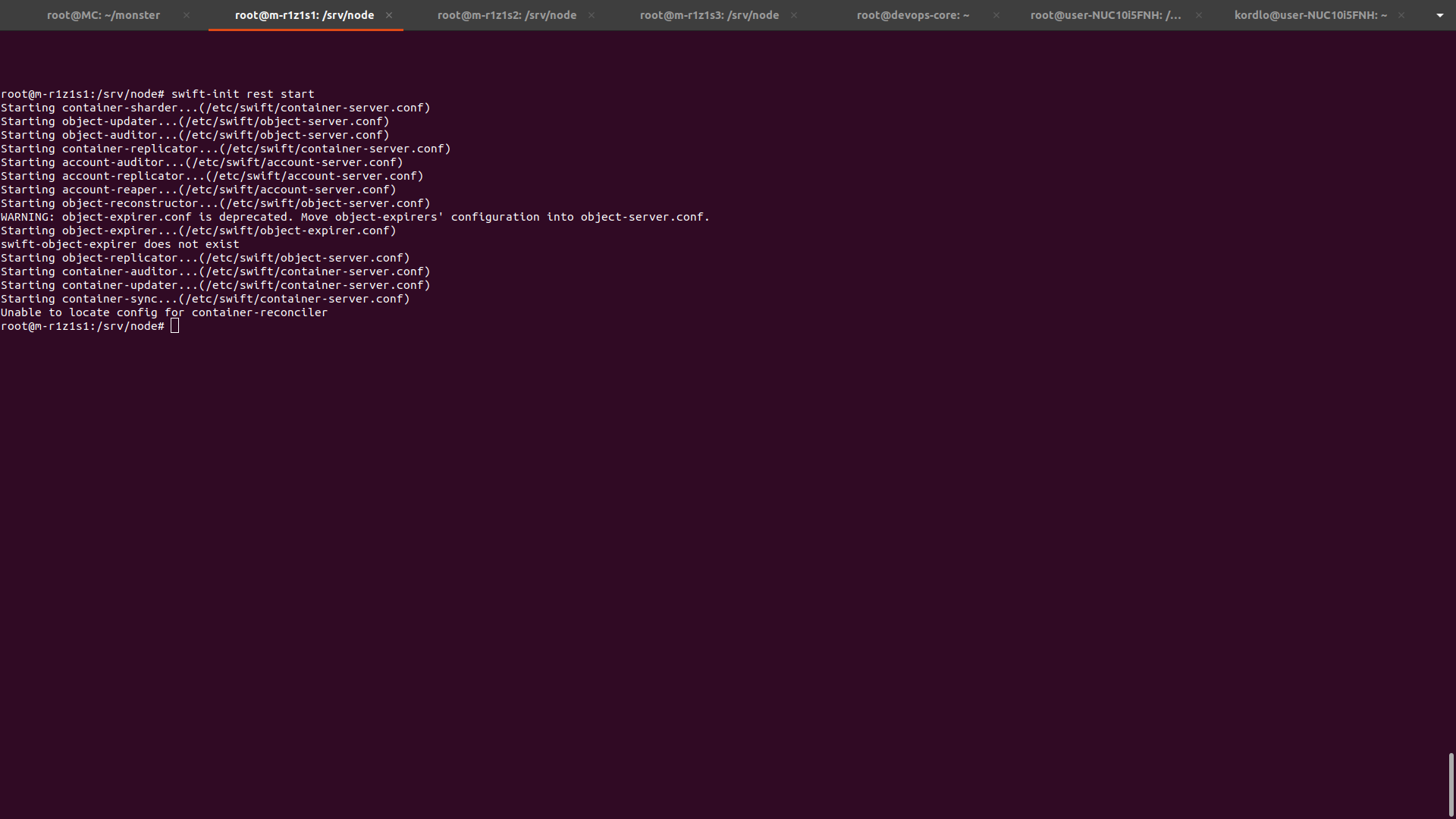Switch to kordlo@user-NUC10i5FNH: ~ tab
The height and width of the screenshot is (819, 1456).
pyautogui.click(x=1310, y=15)
